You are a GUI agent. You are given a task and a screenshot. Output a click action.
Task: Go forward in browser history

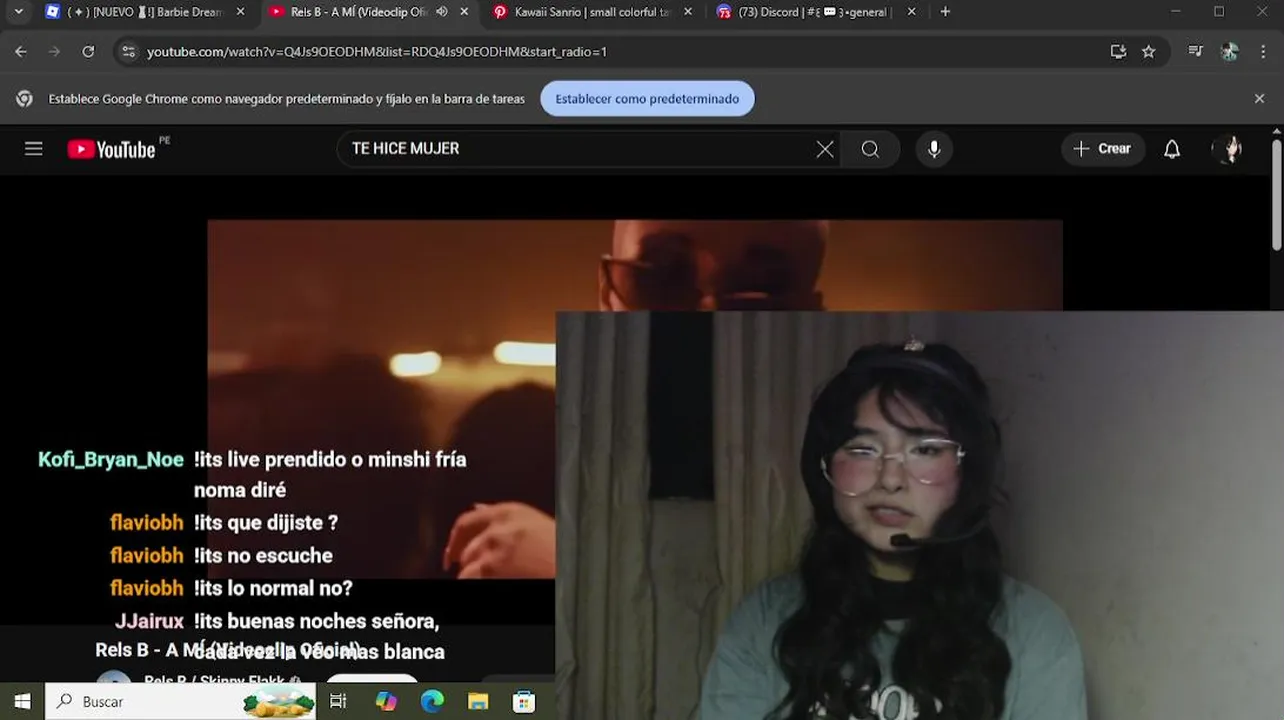coord(54,51)
